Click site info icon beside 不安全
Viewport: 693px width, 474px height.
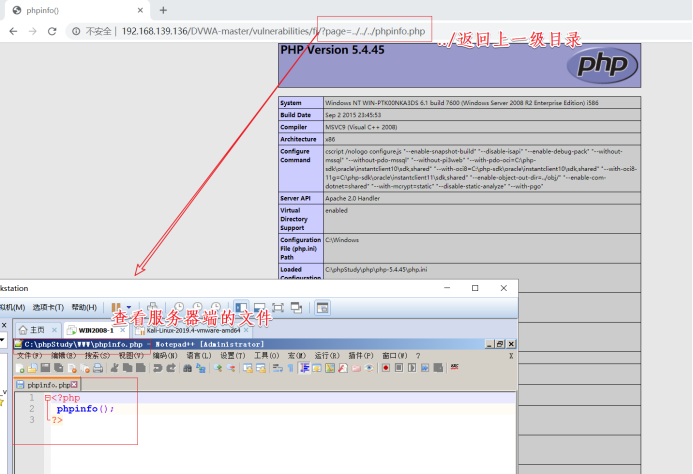[x=76, y=31]
